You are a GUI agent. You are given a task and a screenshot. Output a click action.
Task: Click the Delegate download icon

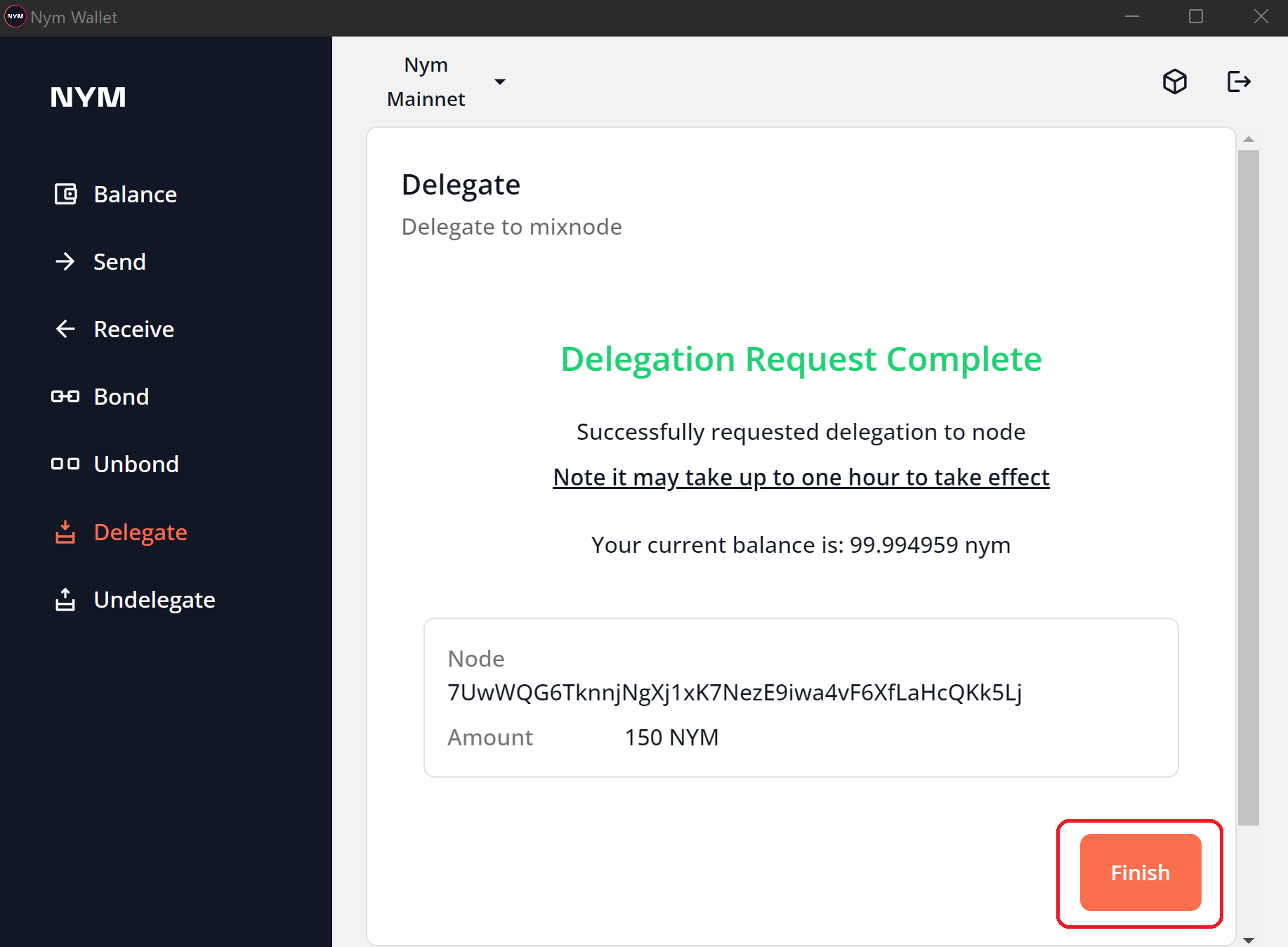coord(65,532)
